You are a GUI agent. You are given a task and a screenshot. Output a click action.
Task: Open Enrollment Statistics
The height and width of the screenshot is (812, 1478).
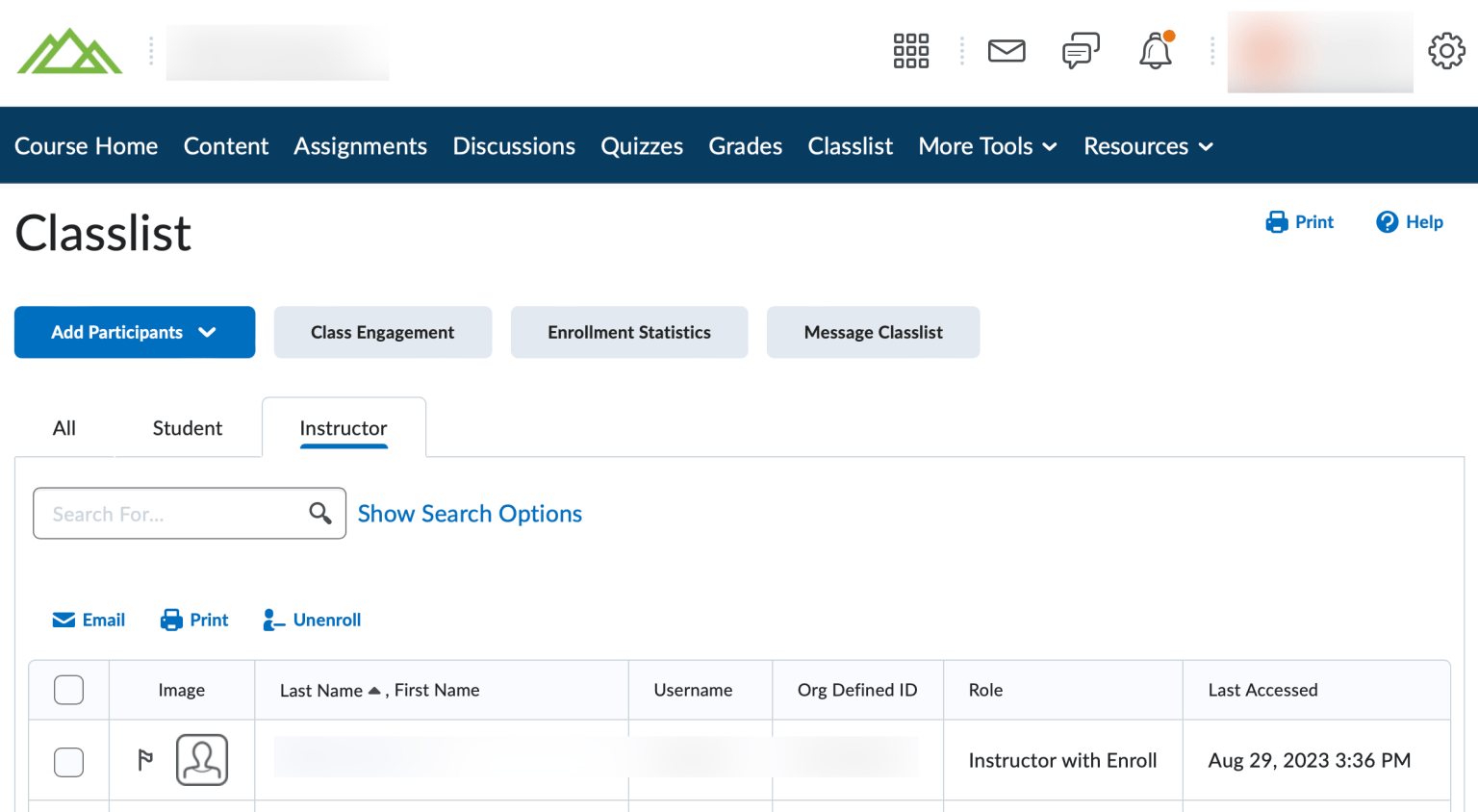(x=629, y=332)
